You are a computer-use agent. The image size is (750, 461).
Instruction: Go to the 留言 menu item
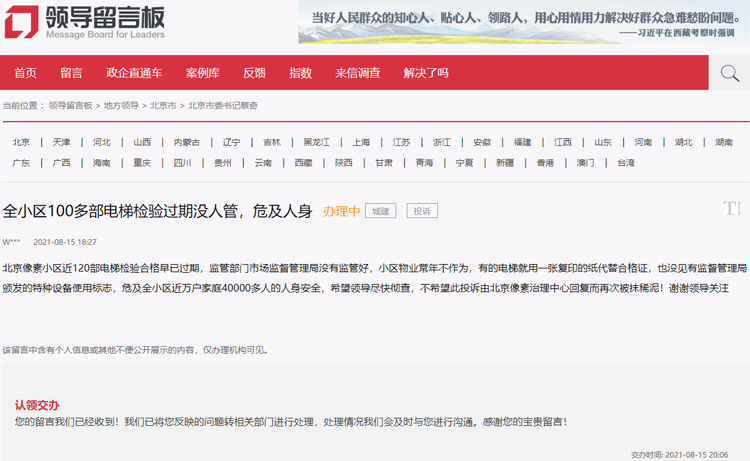click(71, 73)
